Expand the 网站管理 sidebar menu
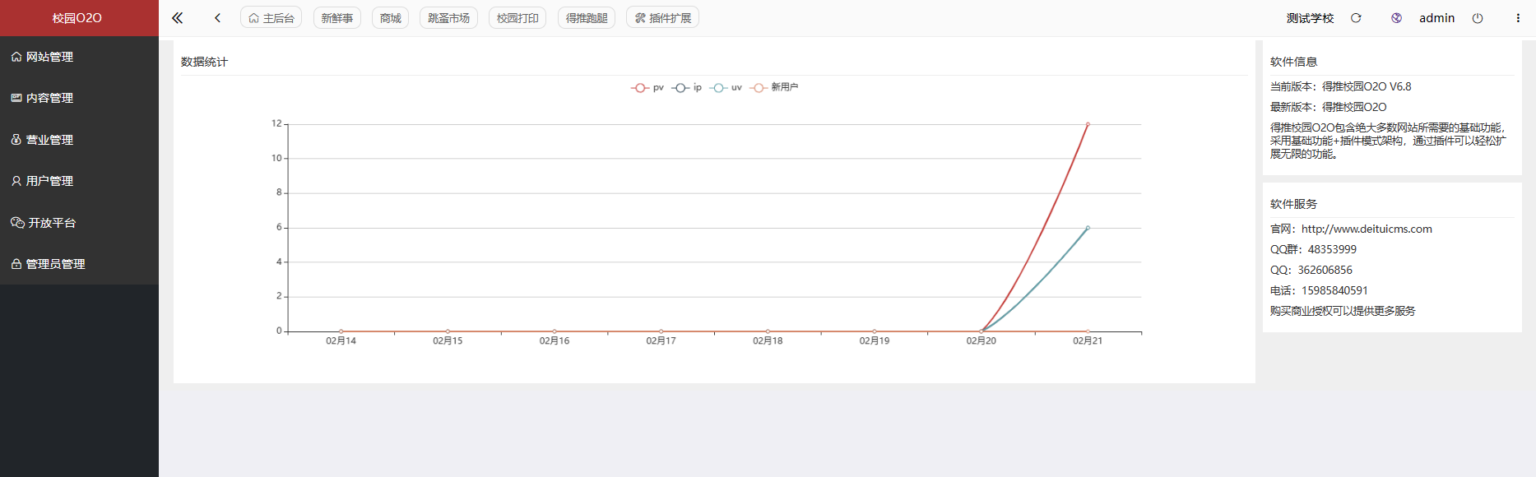The width and height of the screenshot is (1536, 477). click(x=49, y=57)
